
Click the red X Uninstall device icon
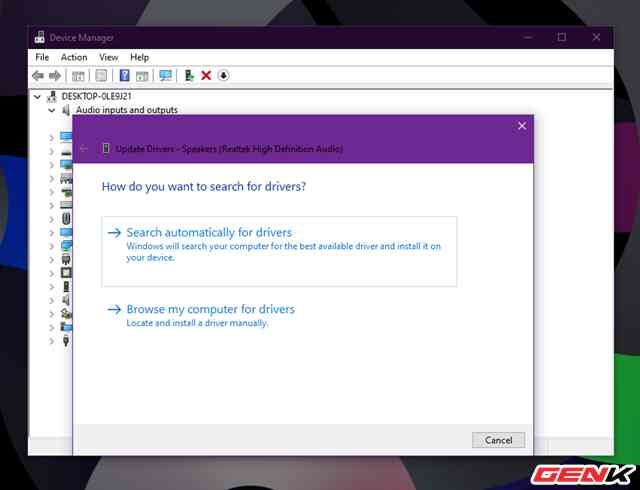(x=206, y=75)
